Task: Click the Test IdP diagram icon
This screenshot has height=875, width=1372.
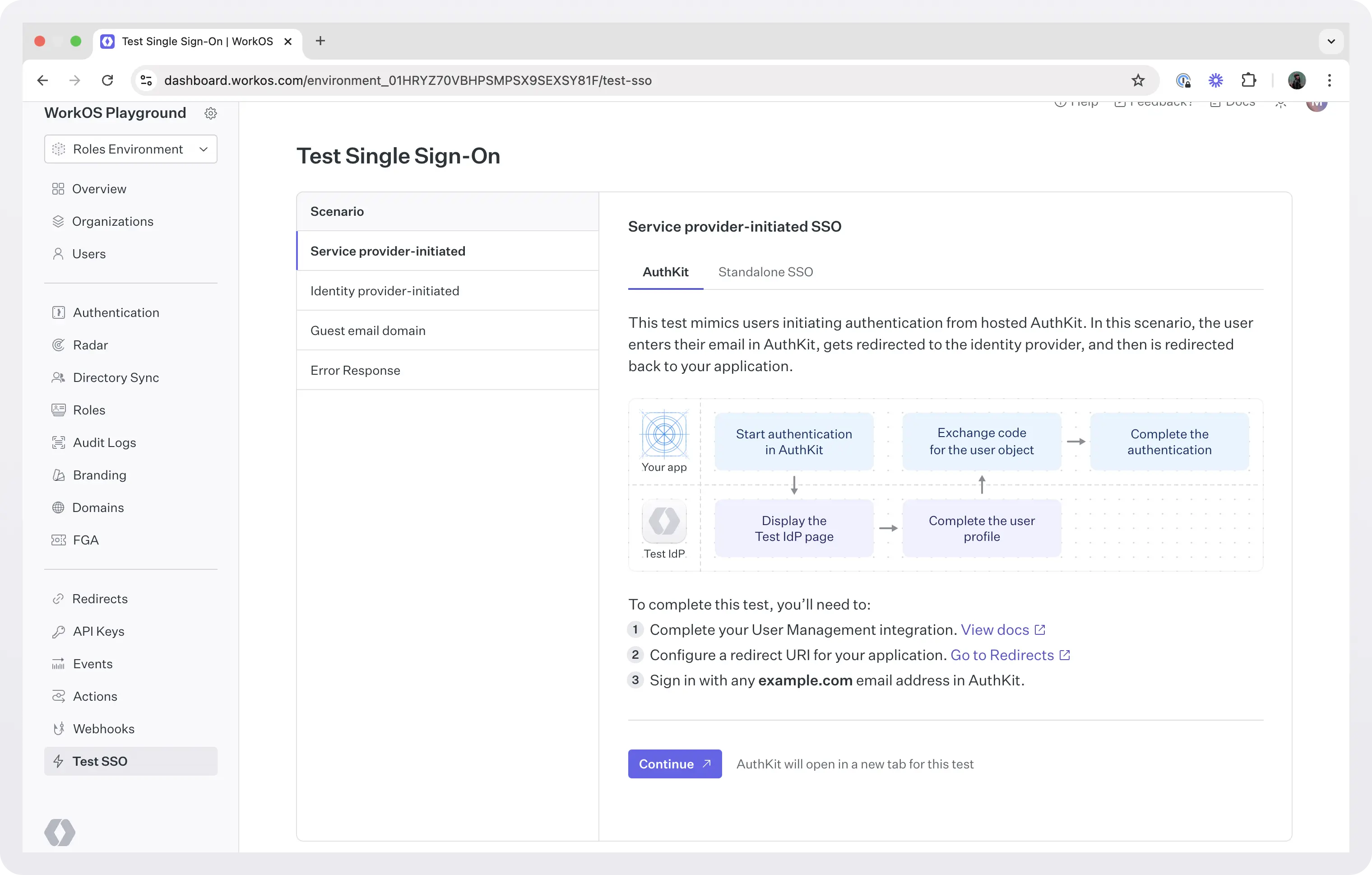Action: click(x=664, y=521)
